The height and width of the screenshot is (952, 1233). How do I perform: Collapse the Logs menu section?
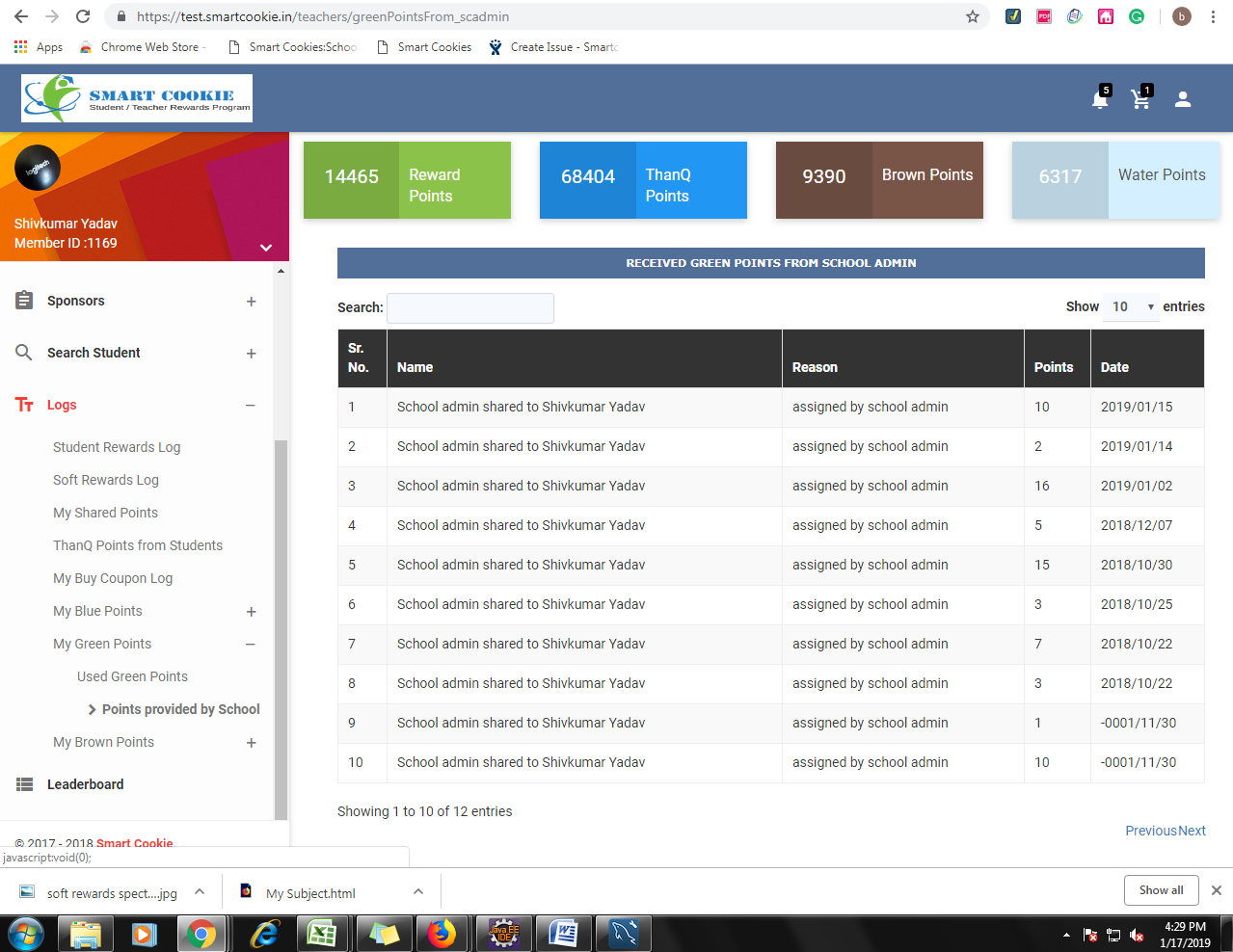pyautogui.click(x=251, y=406)
